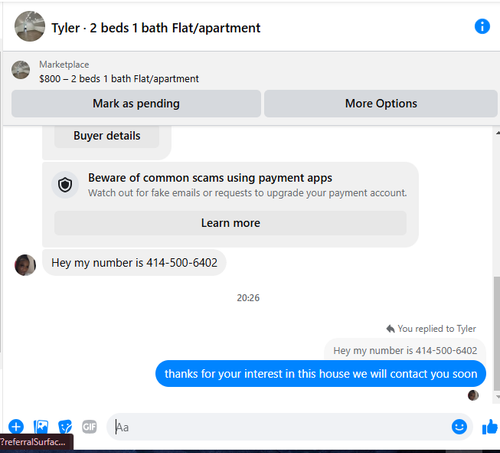500x453 pixels.
Task: View Buyer details
Action: pyautogui.click(x=107, y=136)
